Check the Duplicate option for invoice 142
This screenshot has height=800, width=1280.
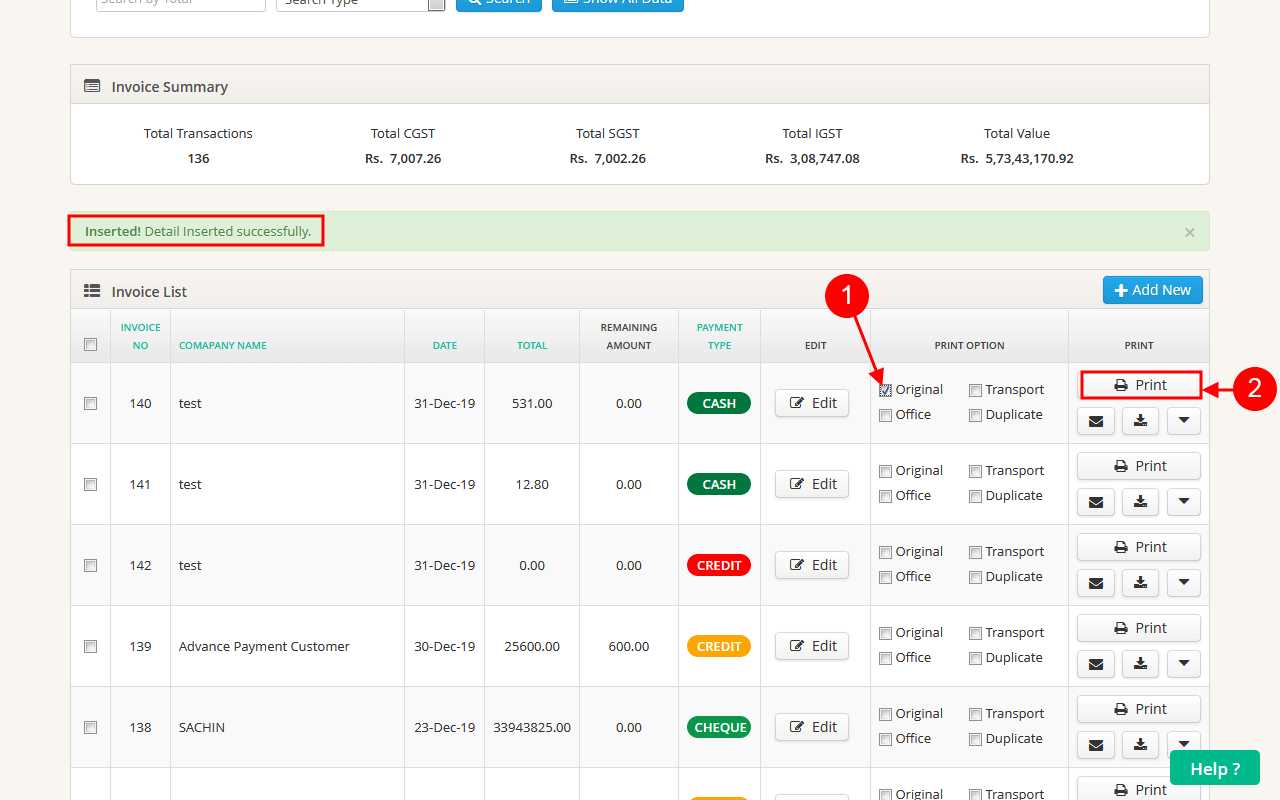(x=975, y=577)
